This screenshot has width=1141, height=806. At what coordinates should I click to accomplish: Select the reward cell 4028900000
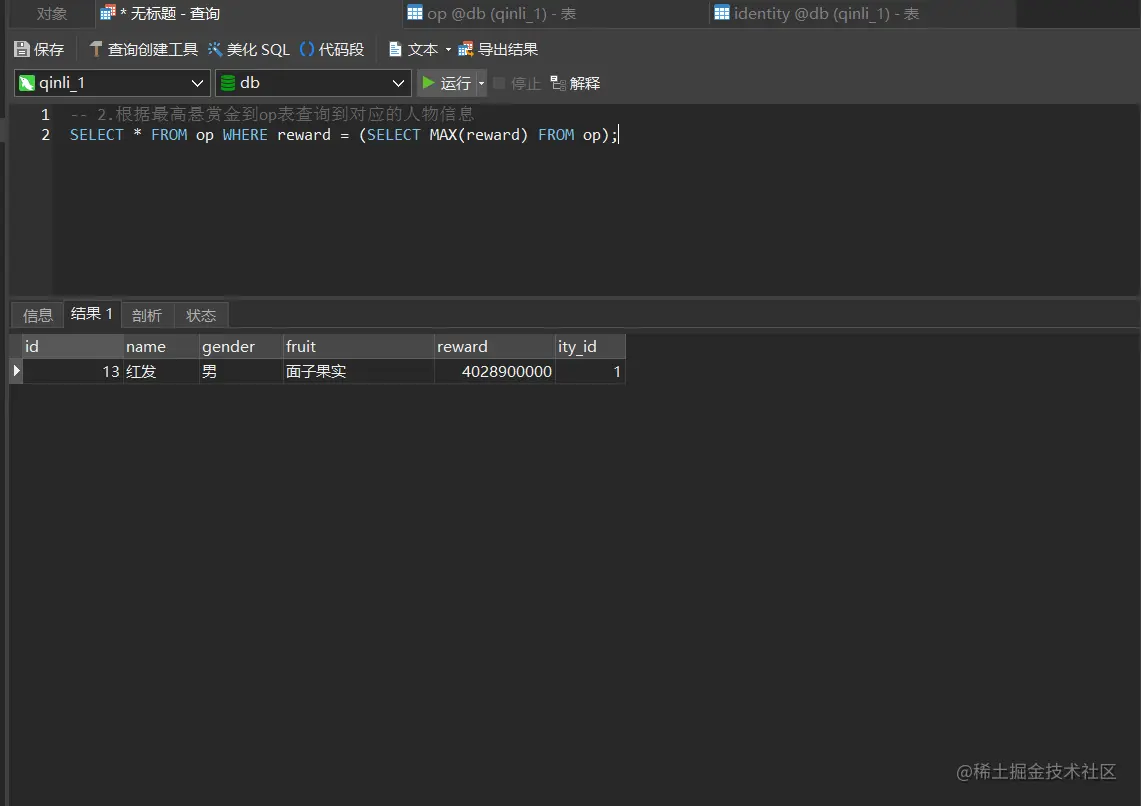tap(495, 372)
